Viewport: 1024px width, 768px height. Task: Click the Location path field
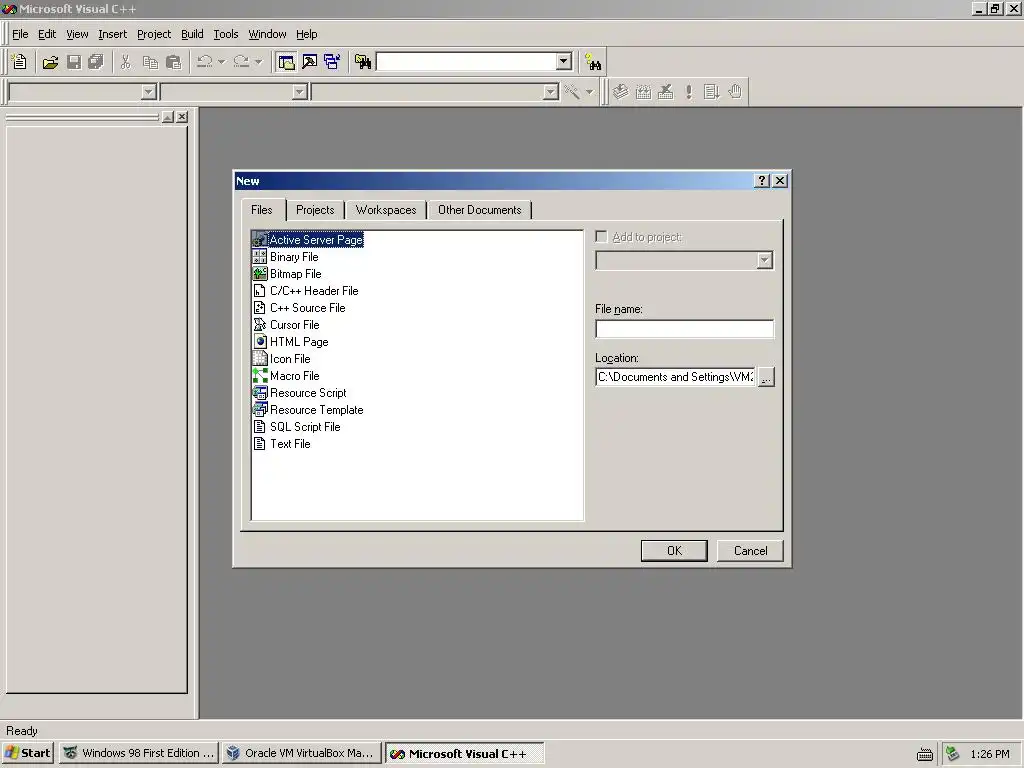coord(675,377)
